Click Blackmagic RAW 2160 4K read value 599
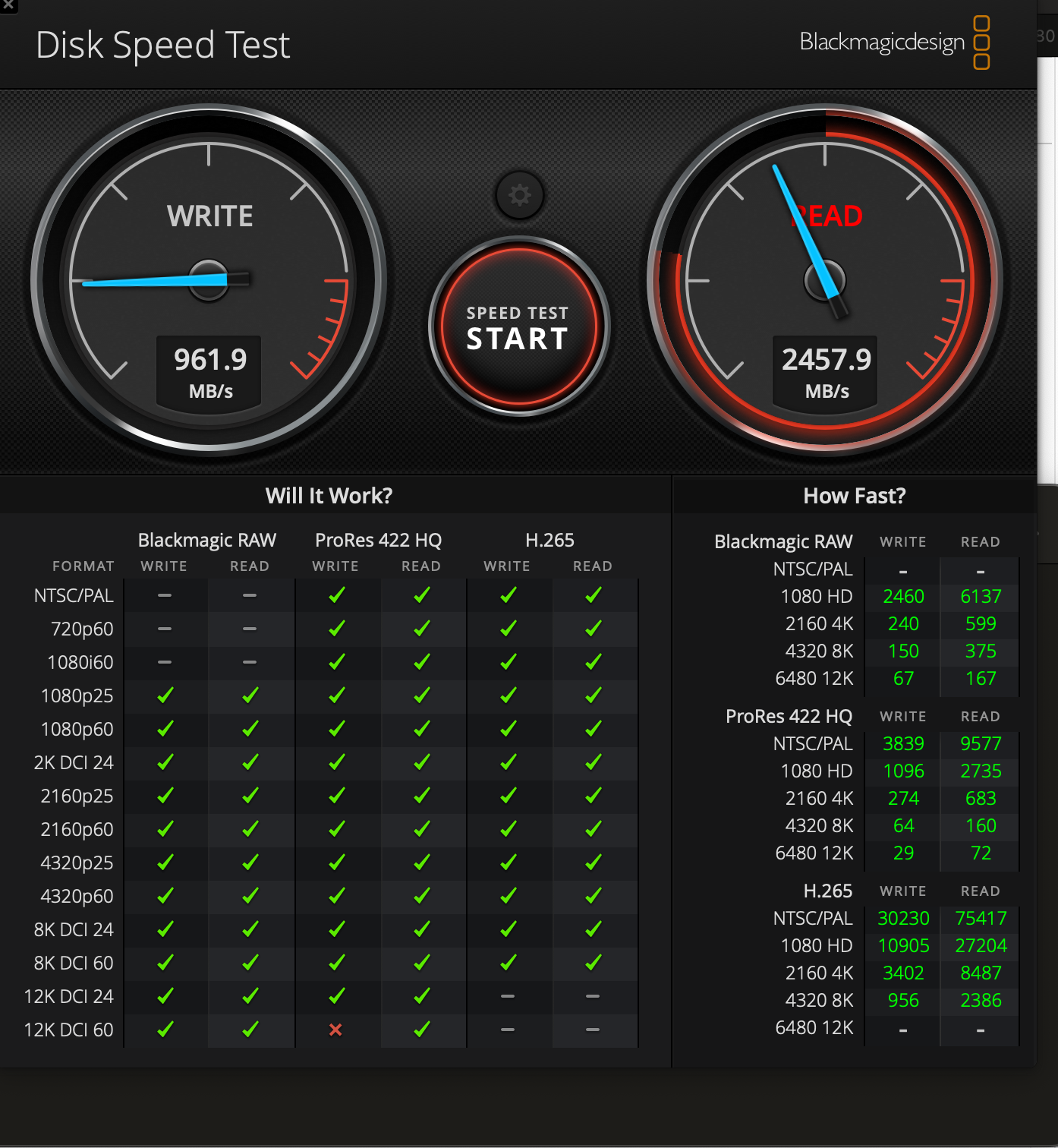Viewport: 1058px width, 1148px height. (981, 623)
